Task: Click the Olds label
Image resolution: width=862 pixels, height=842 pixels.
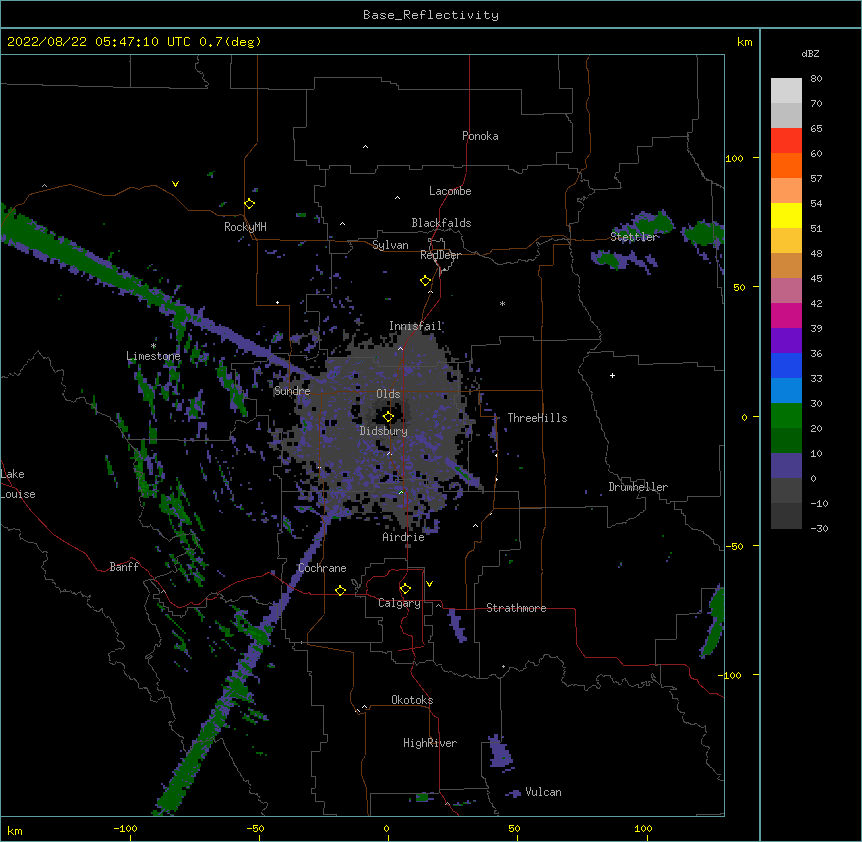Action: pyautogui.click(x=388, y=394)
